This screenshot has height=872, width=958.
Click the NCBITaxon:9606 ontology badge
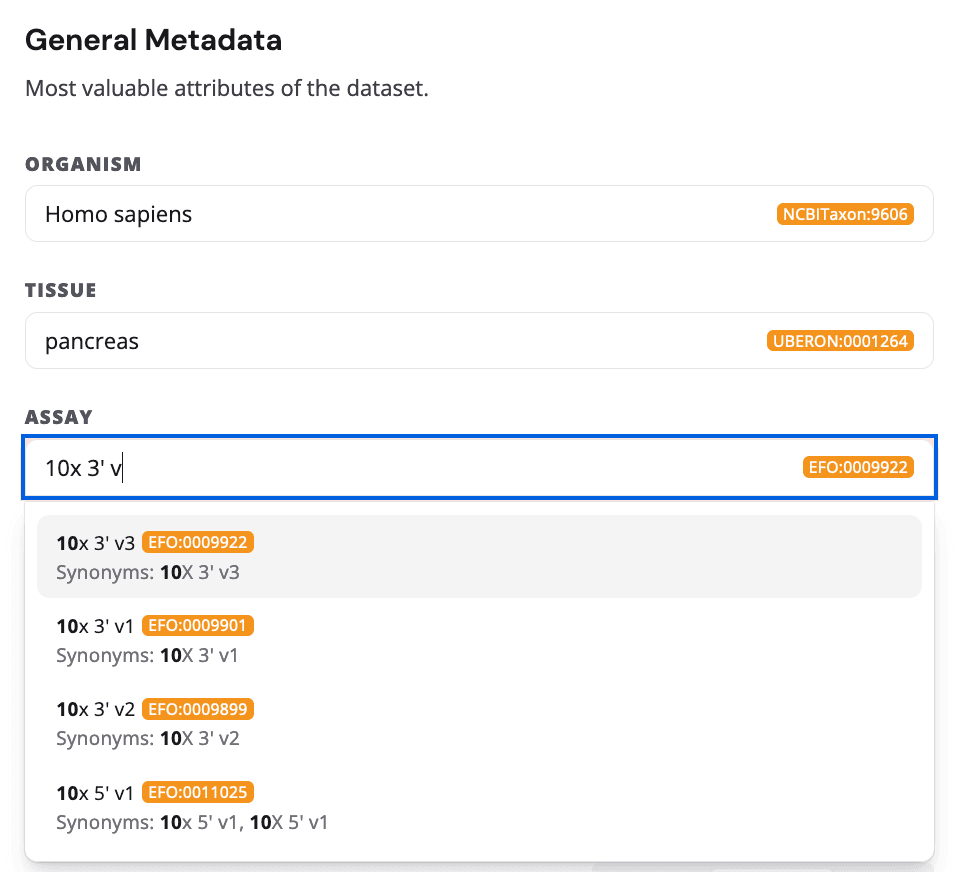tap(844, 213)
